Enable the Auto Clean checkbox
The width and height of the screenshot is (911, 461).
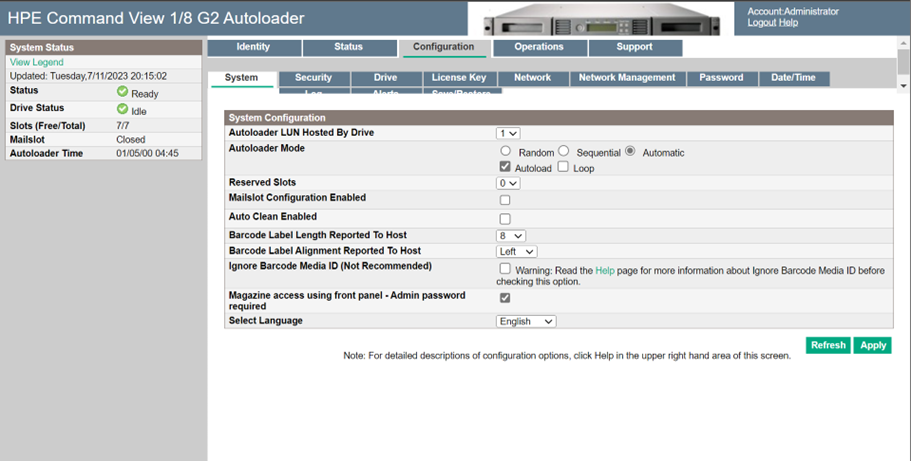click(x=505, y=219)
